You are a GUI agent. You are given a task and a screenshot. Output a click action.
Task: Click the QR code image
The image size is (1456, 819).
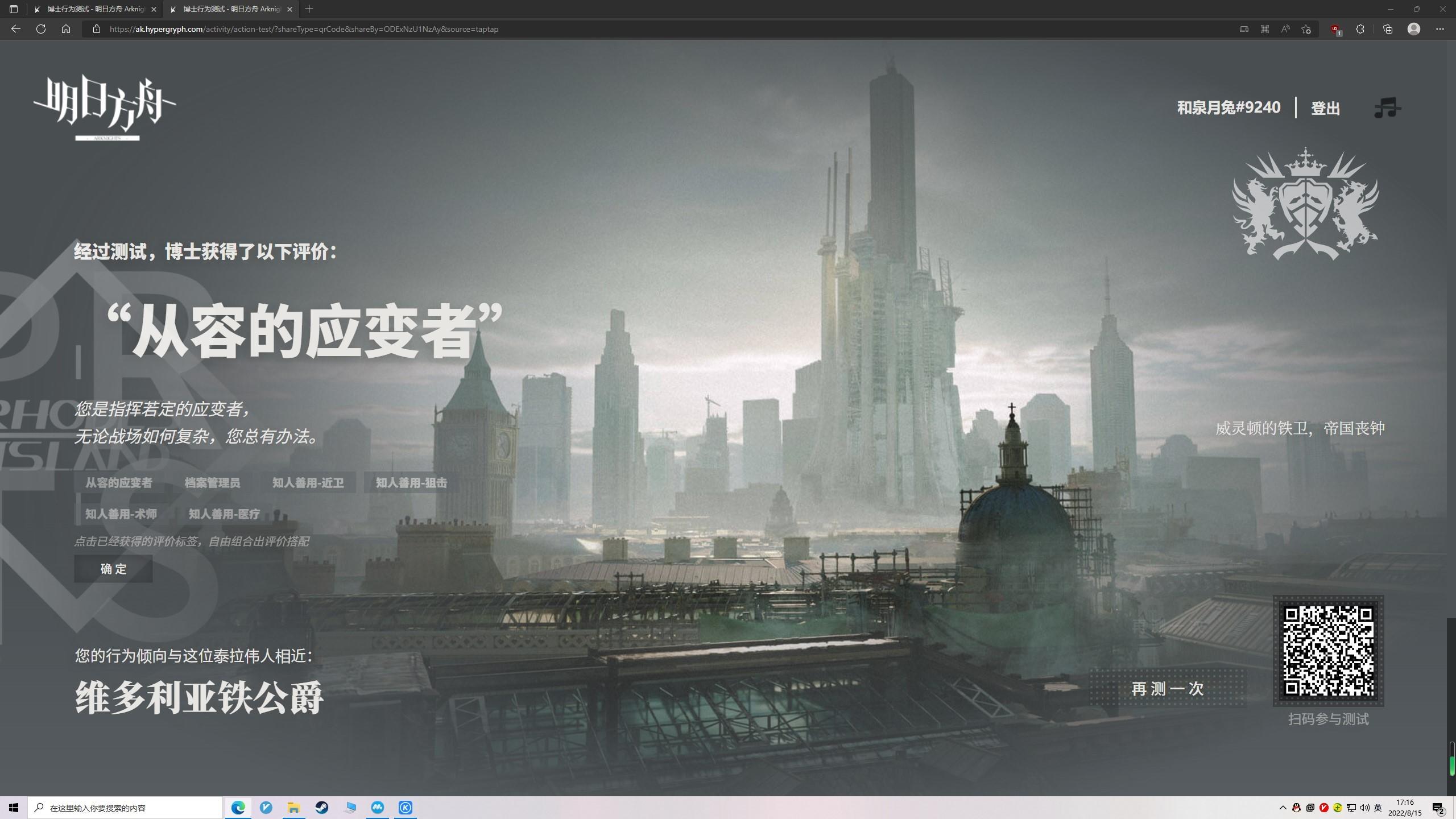click(x=1328, y=651)
